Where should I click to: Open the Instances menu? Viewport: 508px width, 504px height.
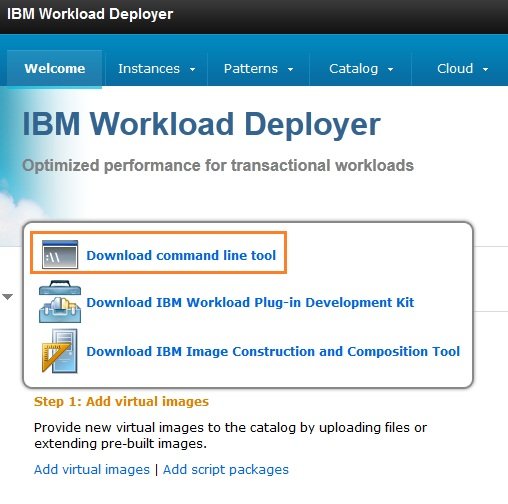[x=156, y=69]
